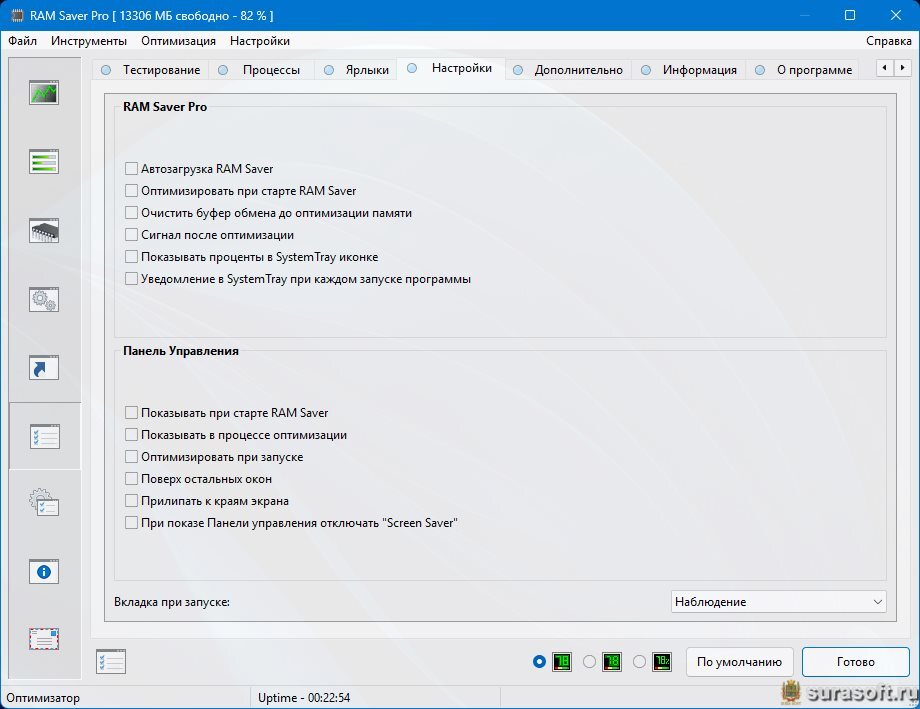Click the Оптимизатор status bar text
This screenshot has height=709, width=920.
click(x=43, y=698)
